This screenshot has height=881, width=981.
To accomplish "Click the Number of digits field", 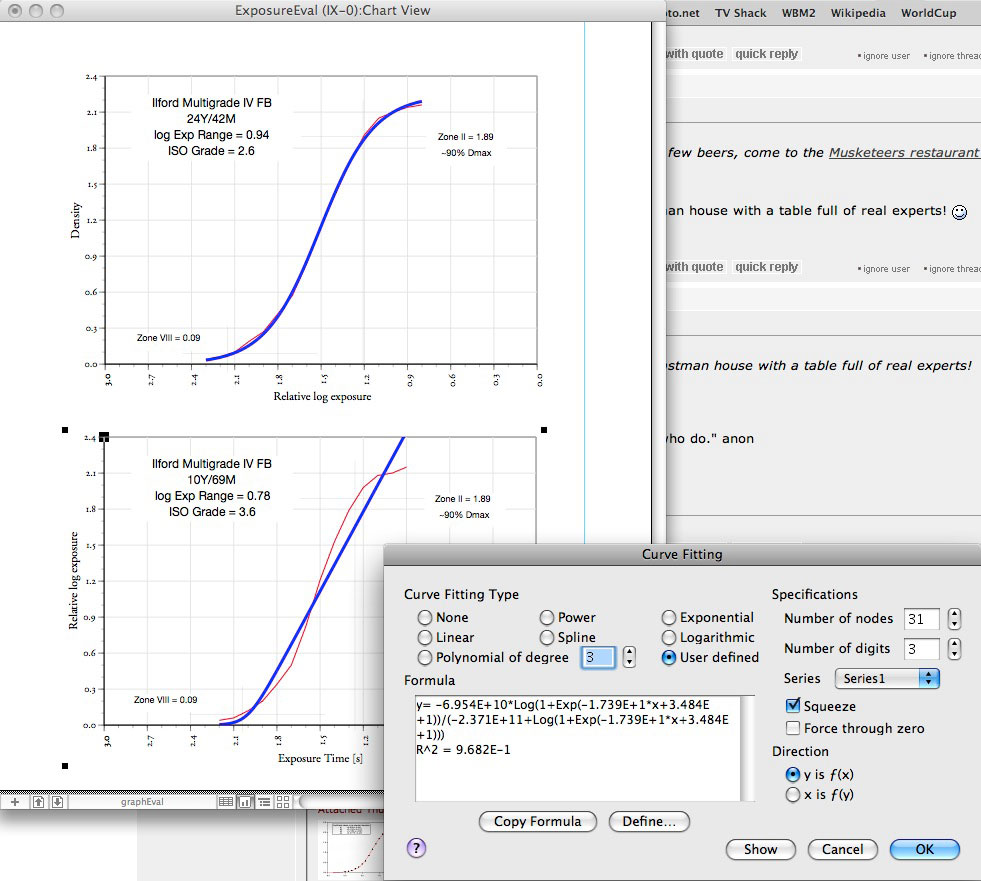I will point(922,649).
